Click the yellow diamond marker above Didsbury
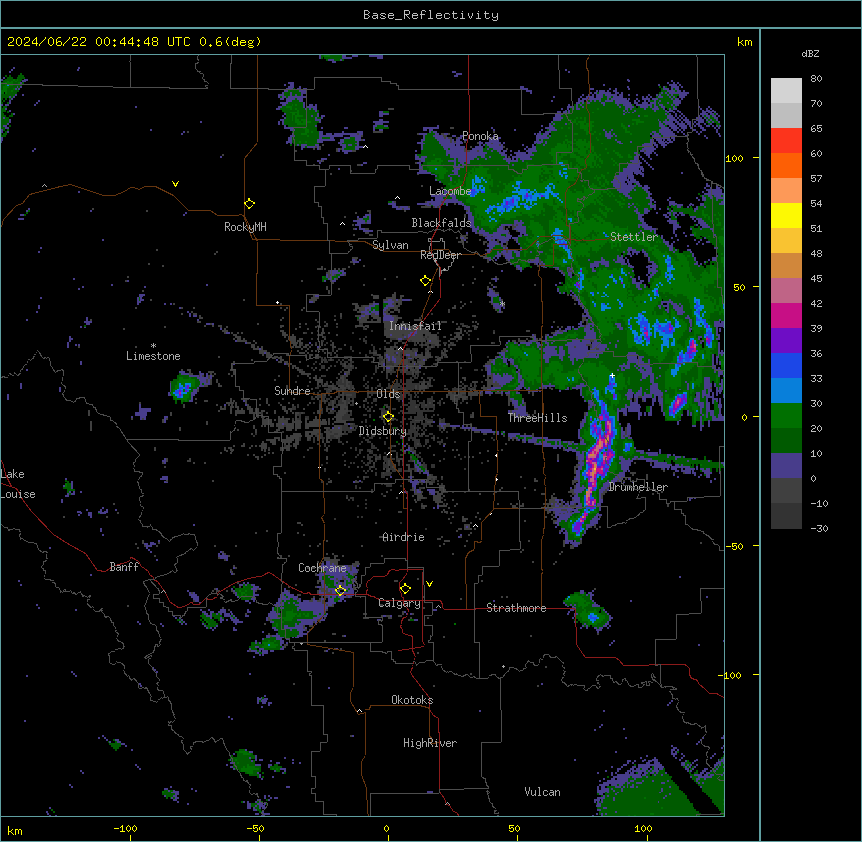Viewport: 862px width, 842px height. pos(388,417)
